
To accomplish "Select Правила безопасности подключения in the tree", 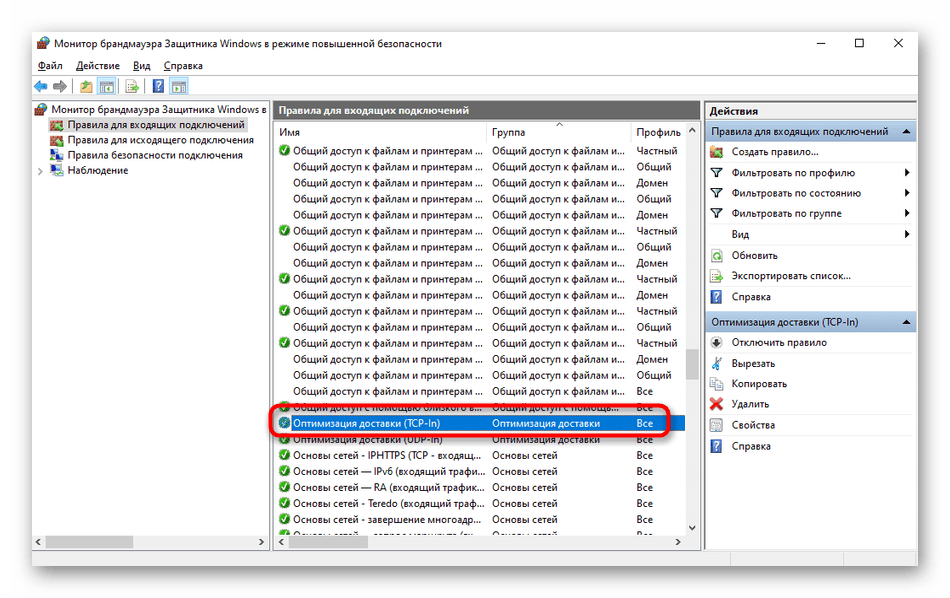I will pyautogui.click(x=155, y=155).
